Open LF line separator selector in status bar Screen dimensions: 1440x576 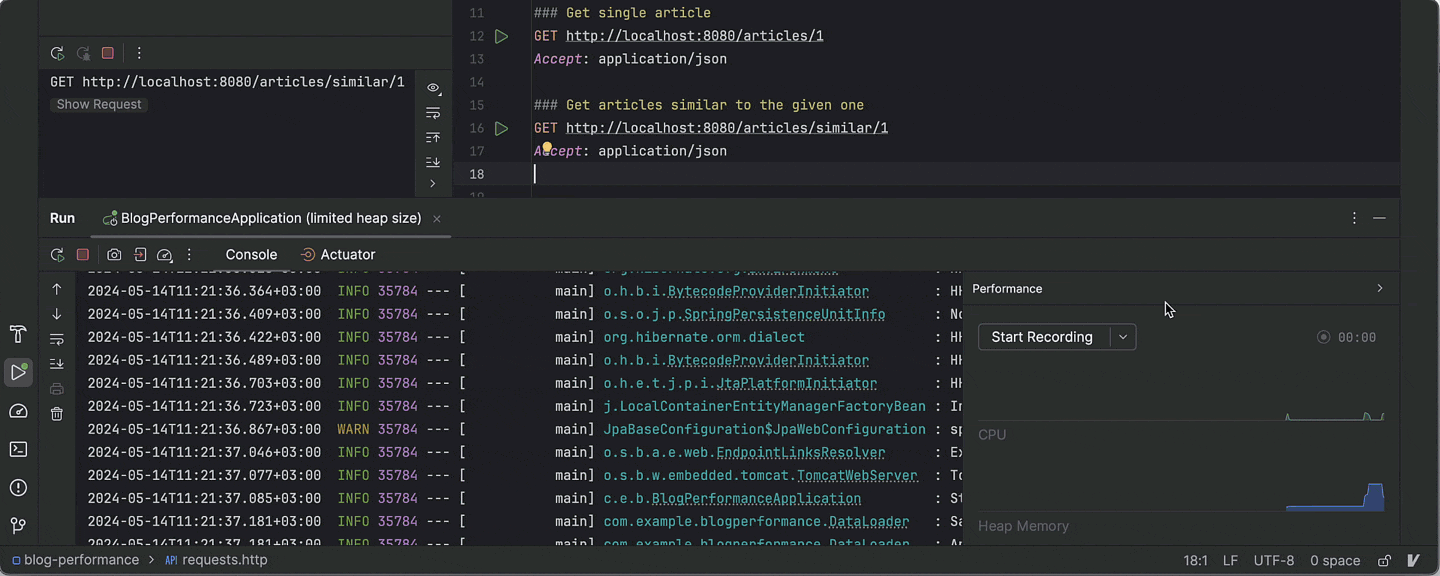click(1230, 561)
